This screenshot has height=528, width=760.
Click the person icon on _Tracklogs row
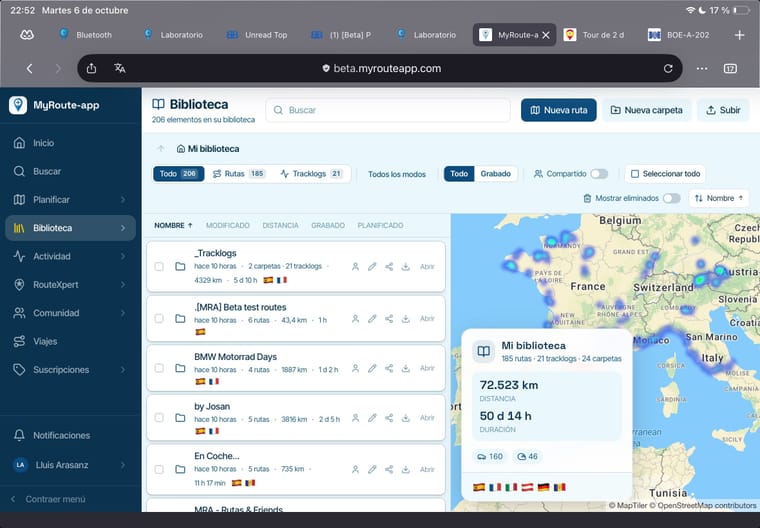355,266
